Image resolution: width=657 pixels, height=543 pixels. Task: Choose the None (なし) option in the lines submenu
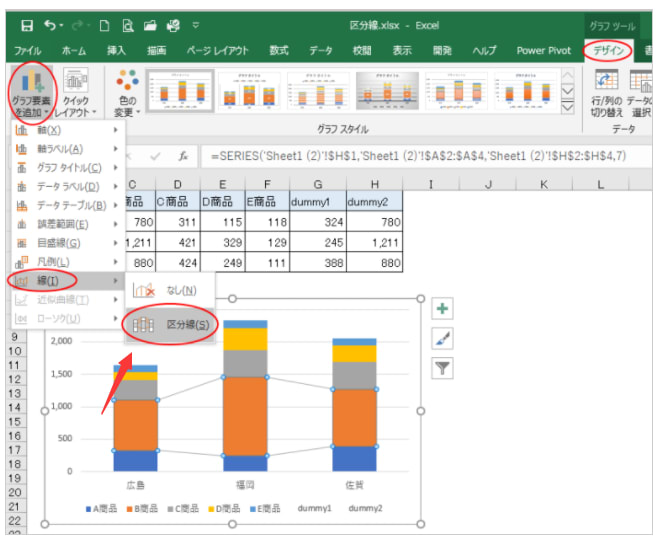pyautogui.click(x=170, y=290)
